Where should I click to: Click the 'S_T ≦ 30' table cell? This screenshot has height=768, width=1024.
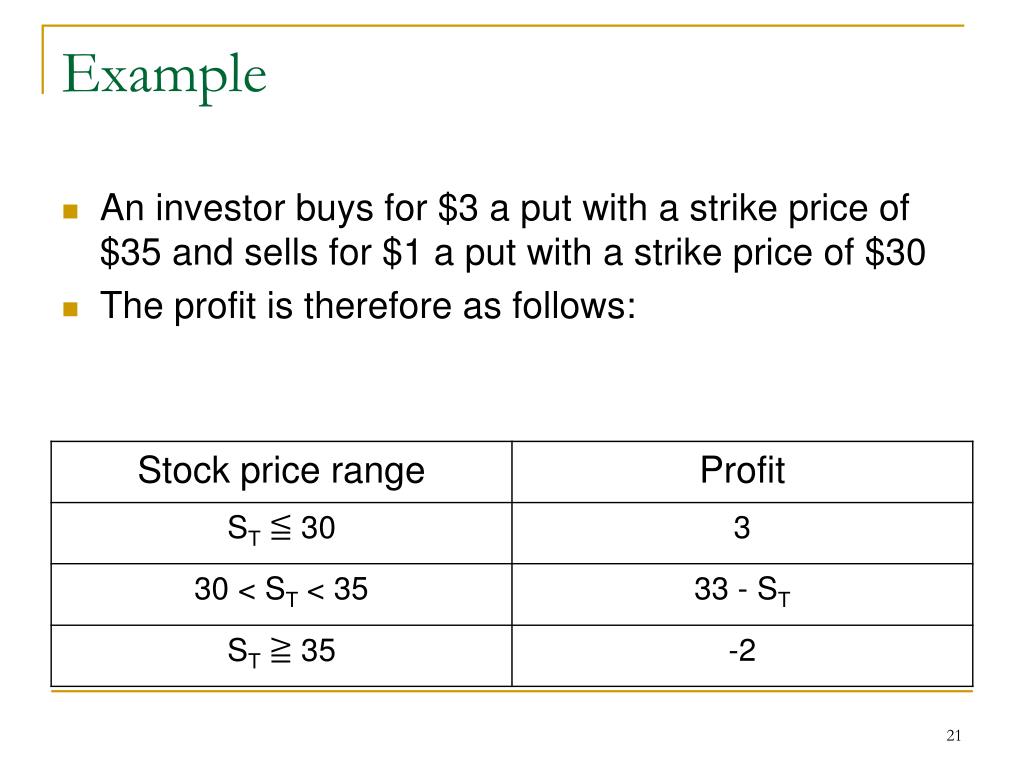click(x=281, y=533)
